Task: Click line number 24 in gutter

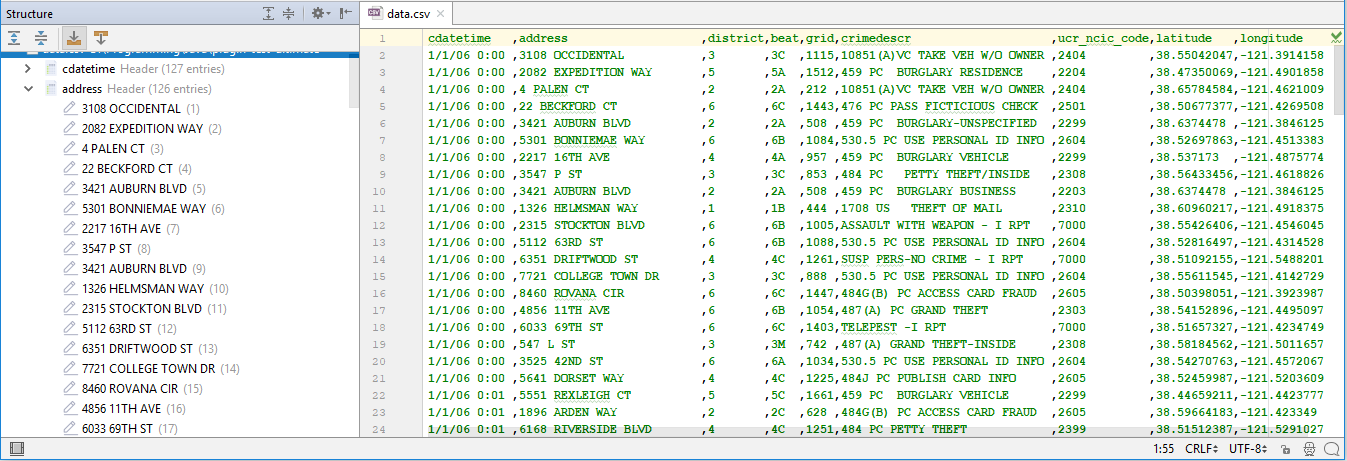Action: click(381, 429)
